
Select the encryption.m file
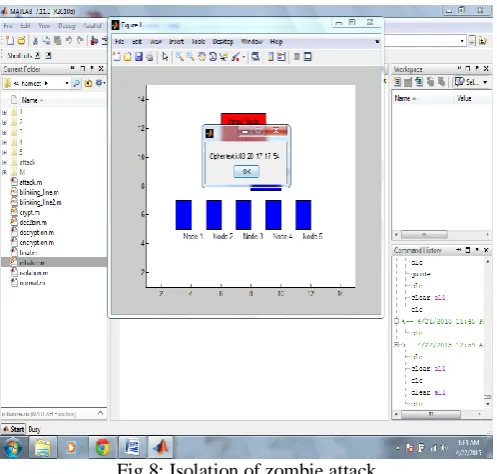(x=37, y=243)
